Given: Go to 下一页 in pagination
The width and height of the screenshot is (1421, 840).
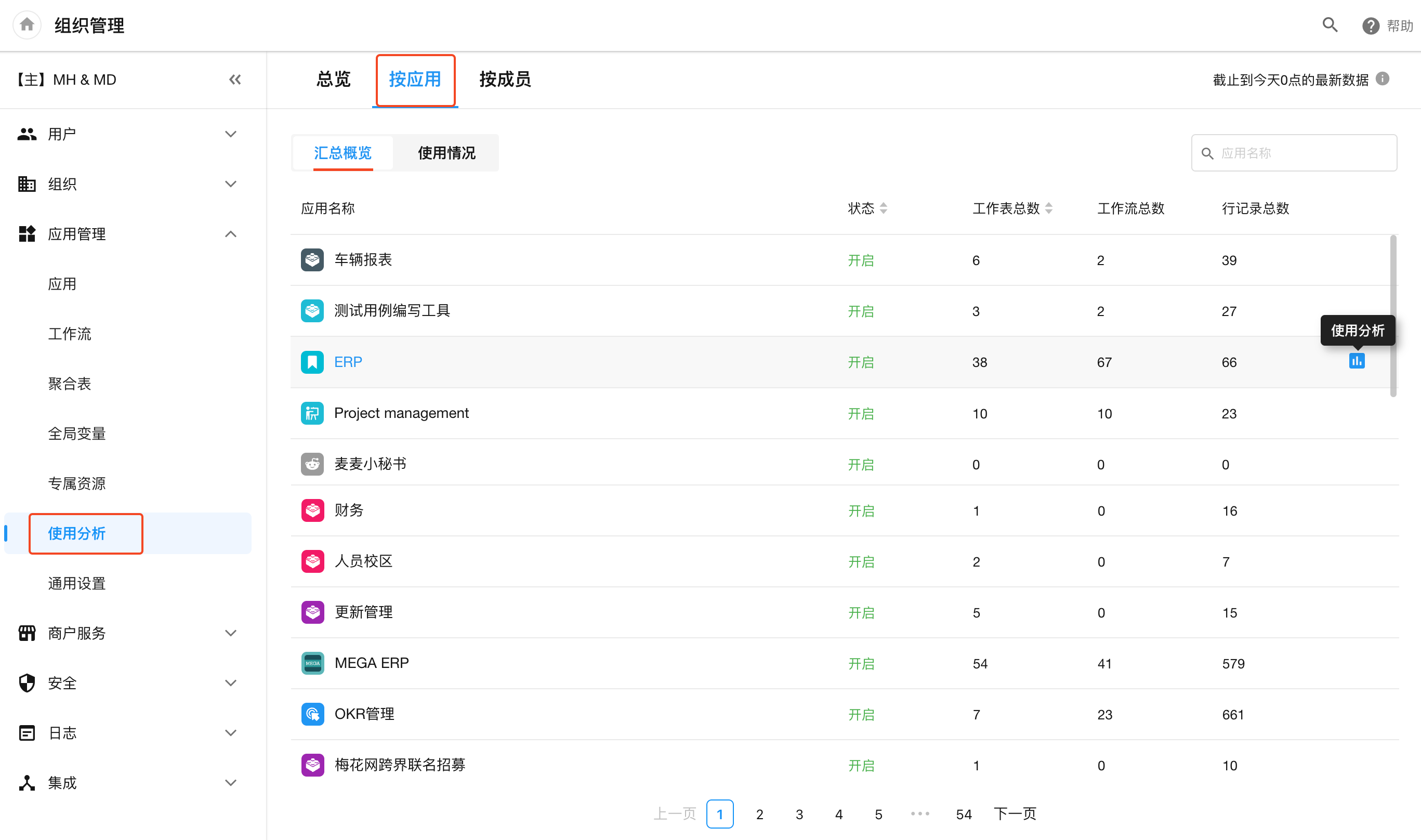Looking at the screenshot, I should coord(1015,814).
